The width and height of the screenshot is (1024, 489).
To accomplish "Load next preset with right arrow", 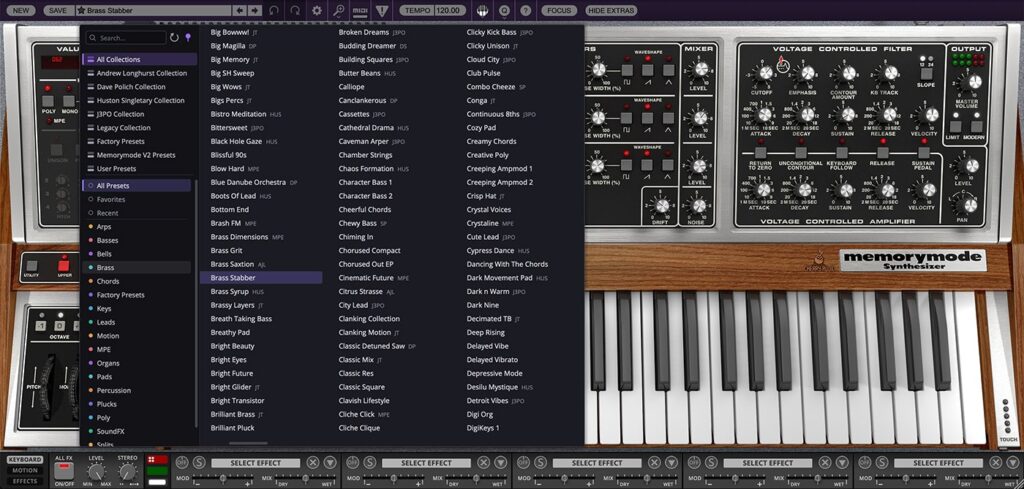I will pos(255,10).
